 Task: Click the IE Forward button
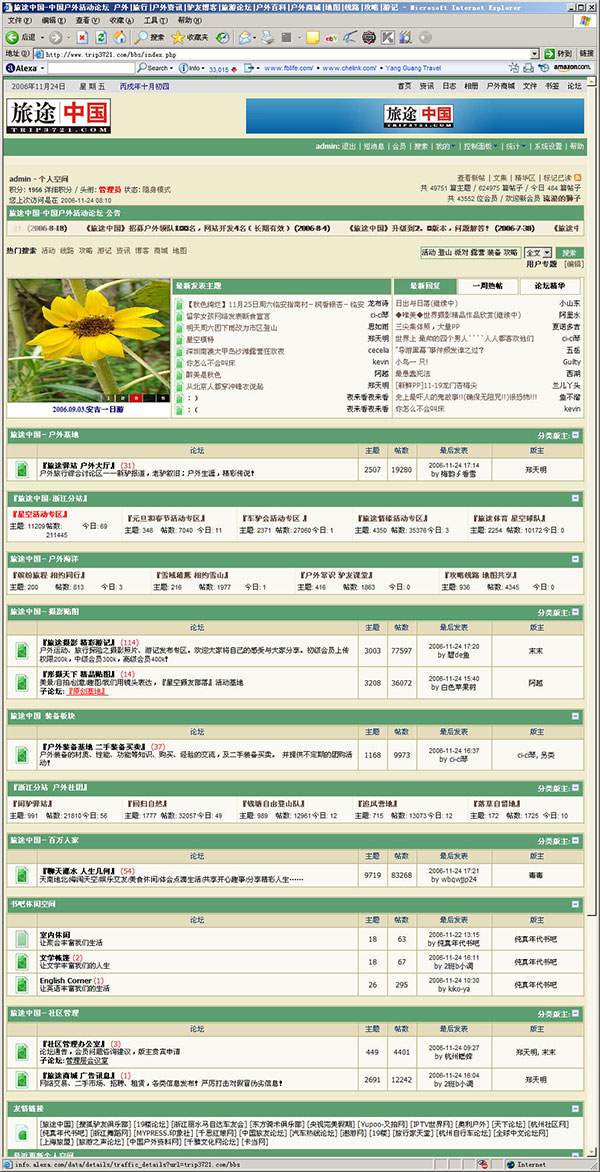coord(55,37)
